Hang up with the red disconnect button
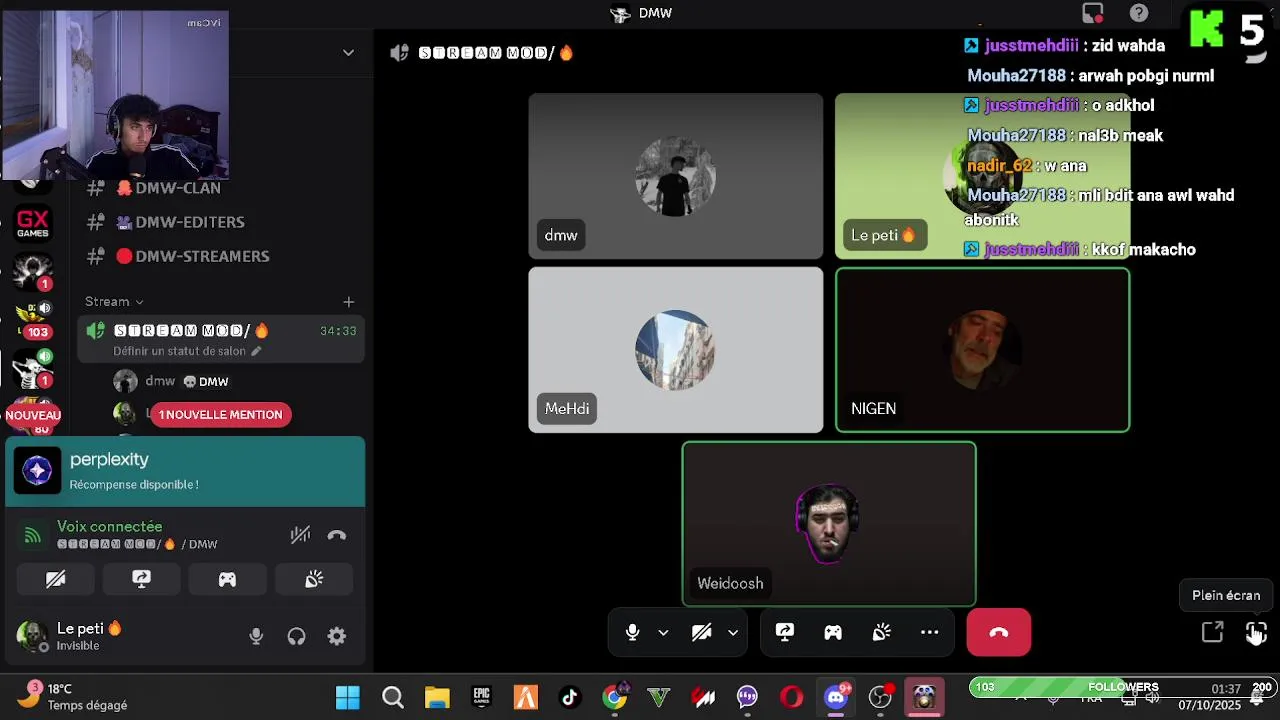This screenshot has width=1280, height=720. point(999,632)
